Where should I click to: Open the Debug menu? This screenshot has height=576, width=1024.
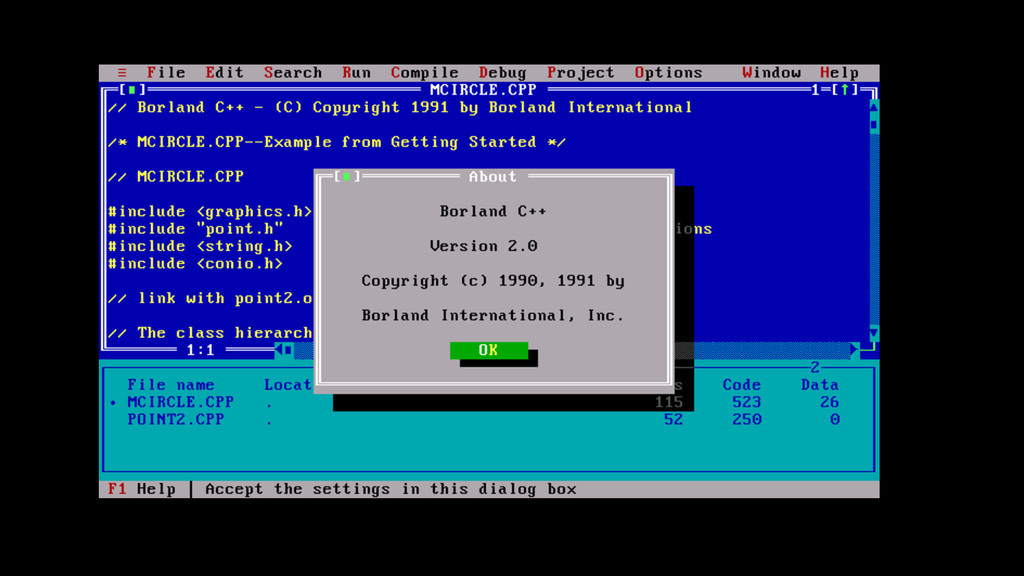pyautogui.click(x=502, y=72)
